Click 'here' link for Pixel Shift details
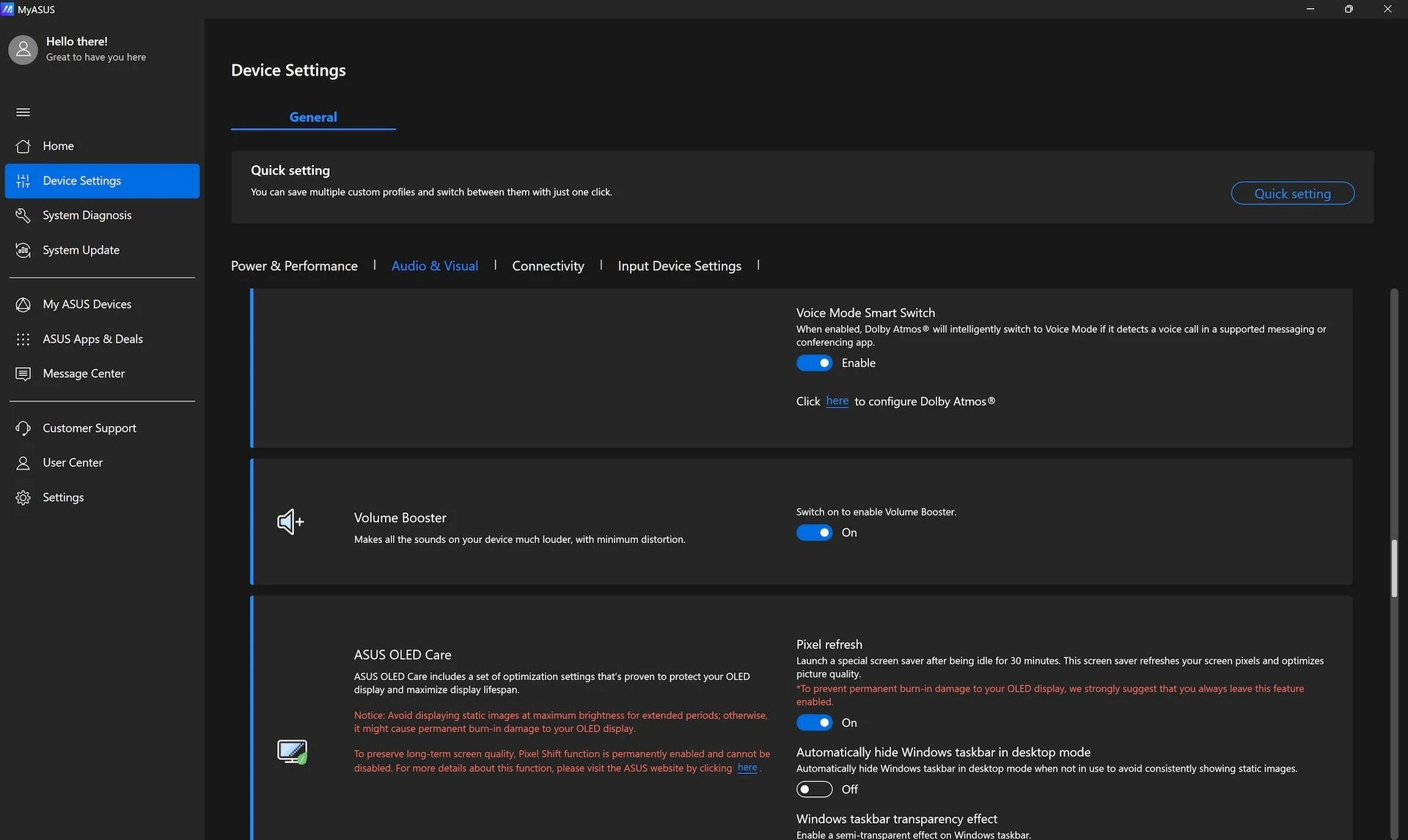The image size is (1408, 840). (x=747, y=767)
